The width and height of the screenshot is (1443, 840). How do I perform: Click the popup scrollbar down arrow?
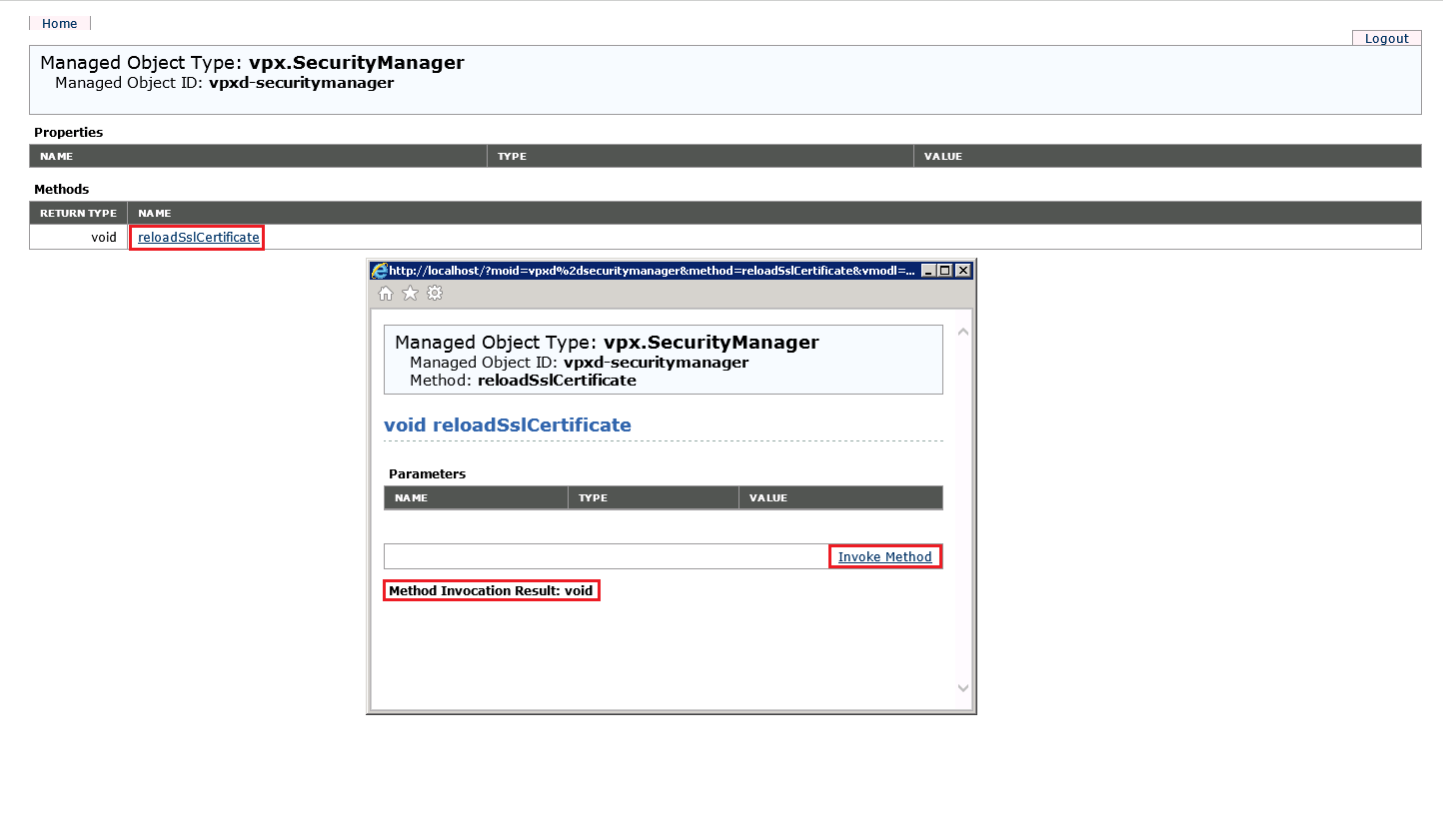(962, 687)
